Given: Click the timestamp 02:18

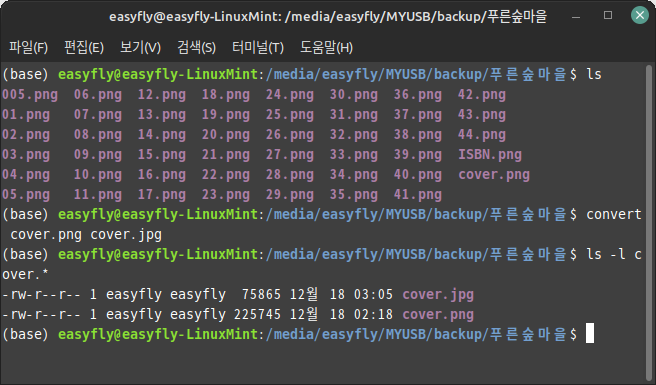Looking at the screenshot, I should click(373, 315).
